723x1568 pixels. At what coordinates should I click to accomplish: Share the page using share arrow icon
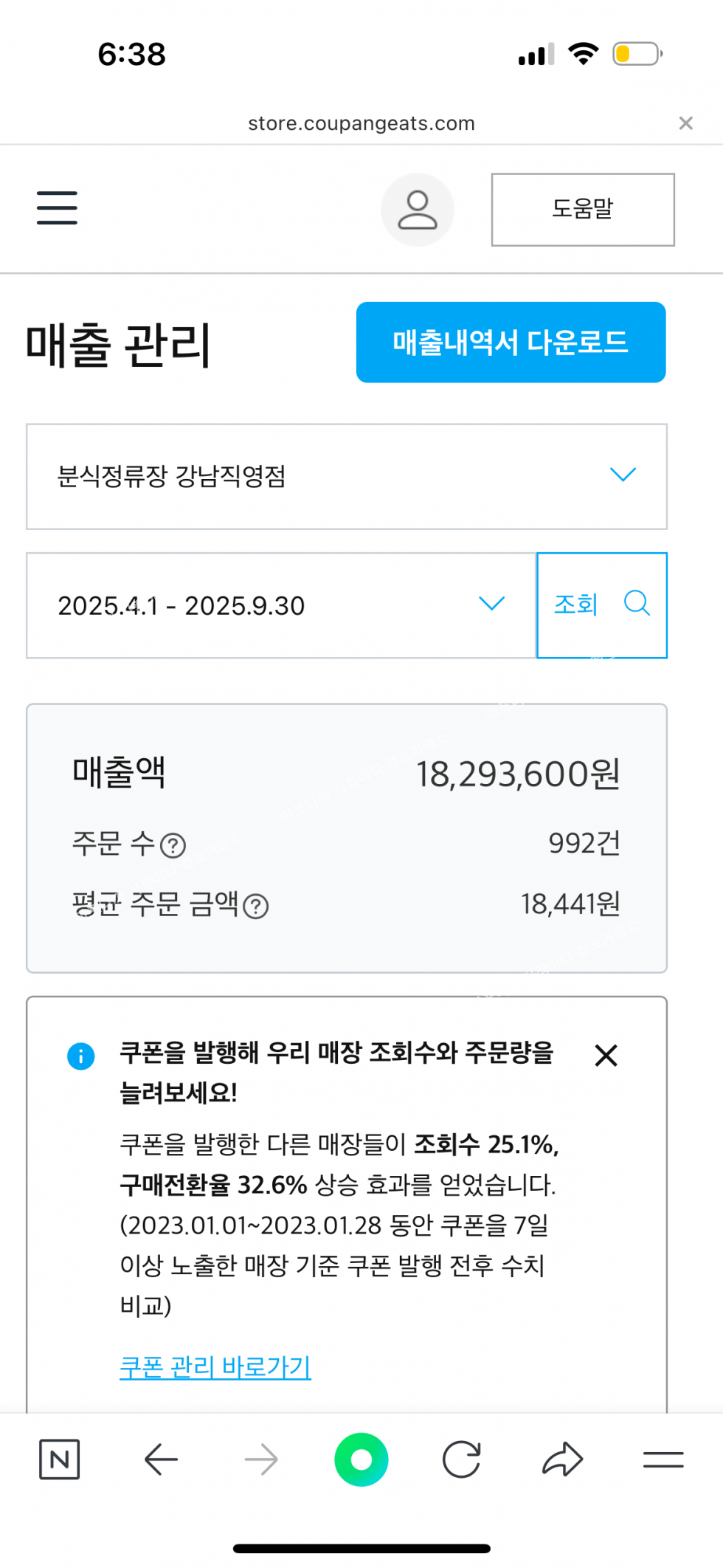pyautogui.click(x=562, y=1459)
